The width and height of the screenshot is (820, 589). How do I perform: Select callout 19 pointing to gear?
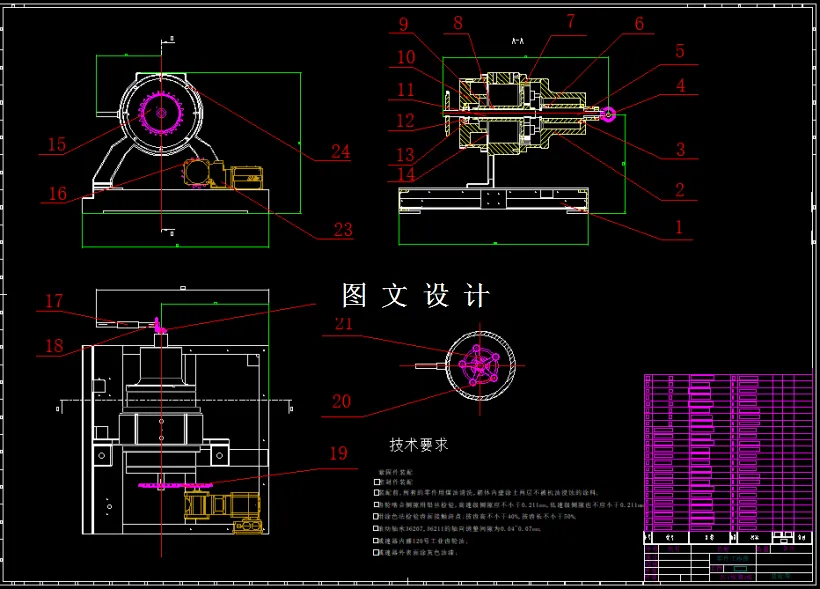point(340,452)
